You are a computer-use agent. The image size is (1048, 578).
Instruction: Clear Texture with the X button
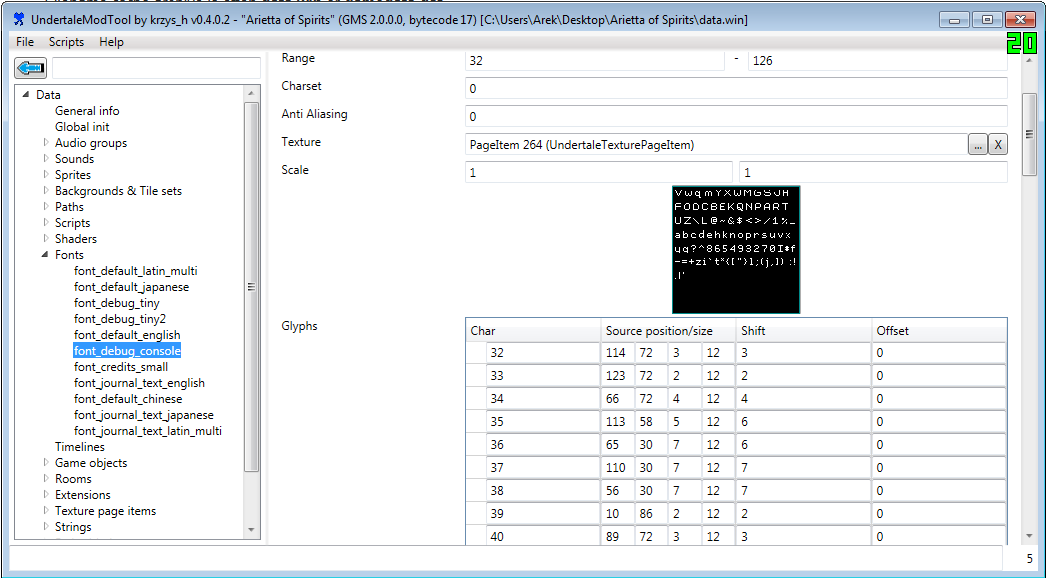tap(997, 145)
